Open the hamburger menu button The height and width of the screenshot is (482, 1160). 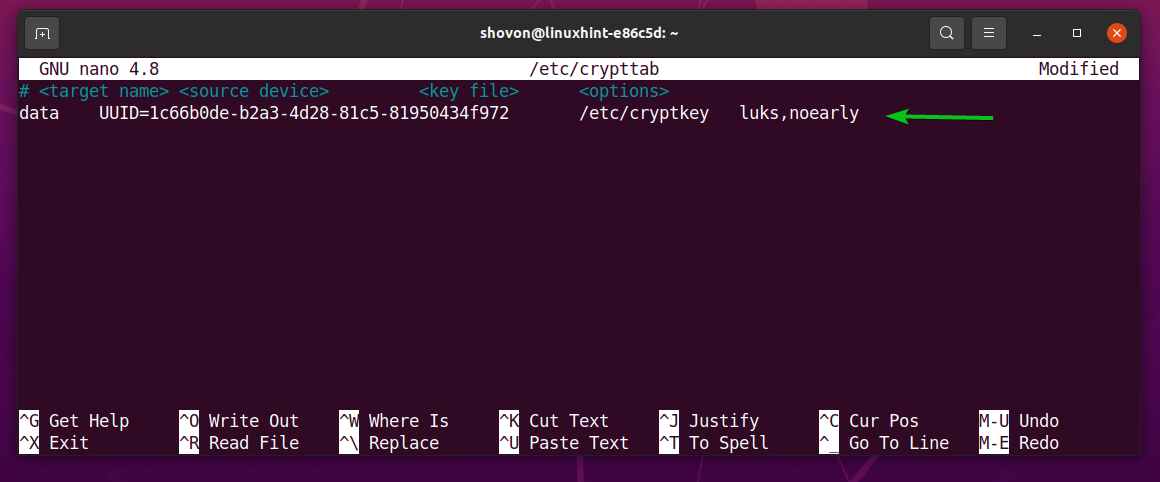(x=988, y=33)
